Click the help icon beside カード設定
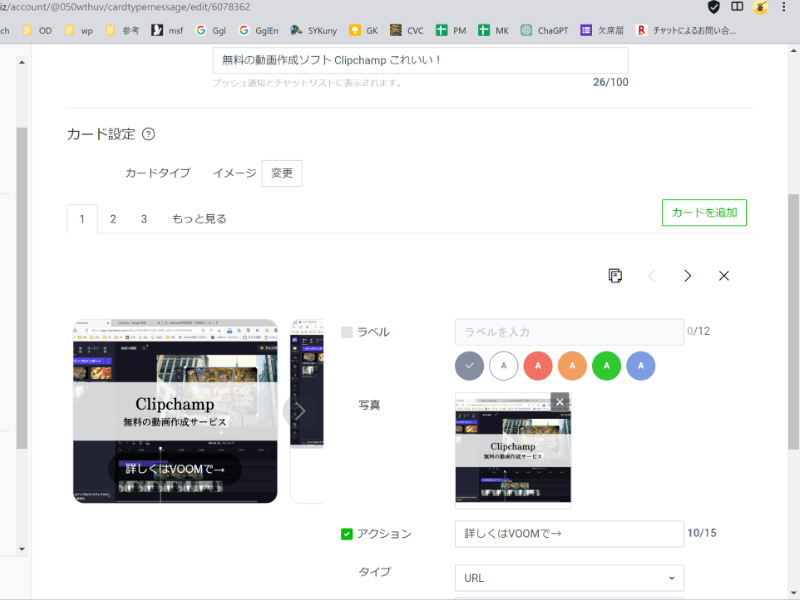 149,134
